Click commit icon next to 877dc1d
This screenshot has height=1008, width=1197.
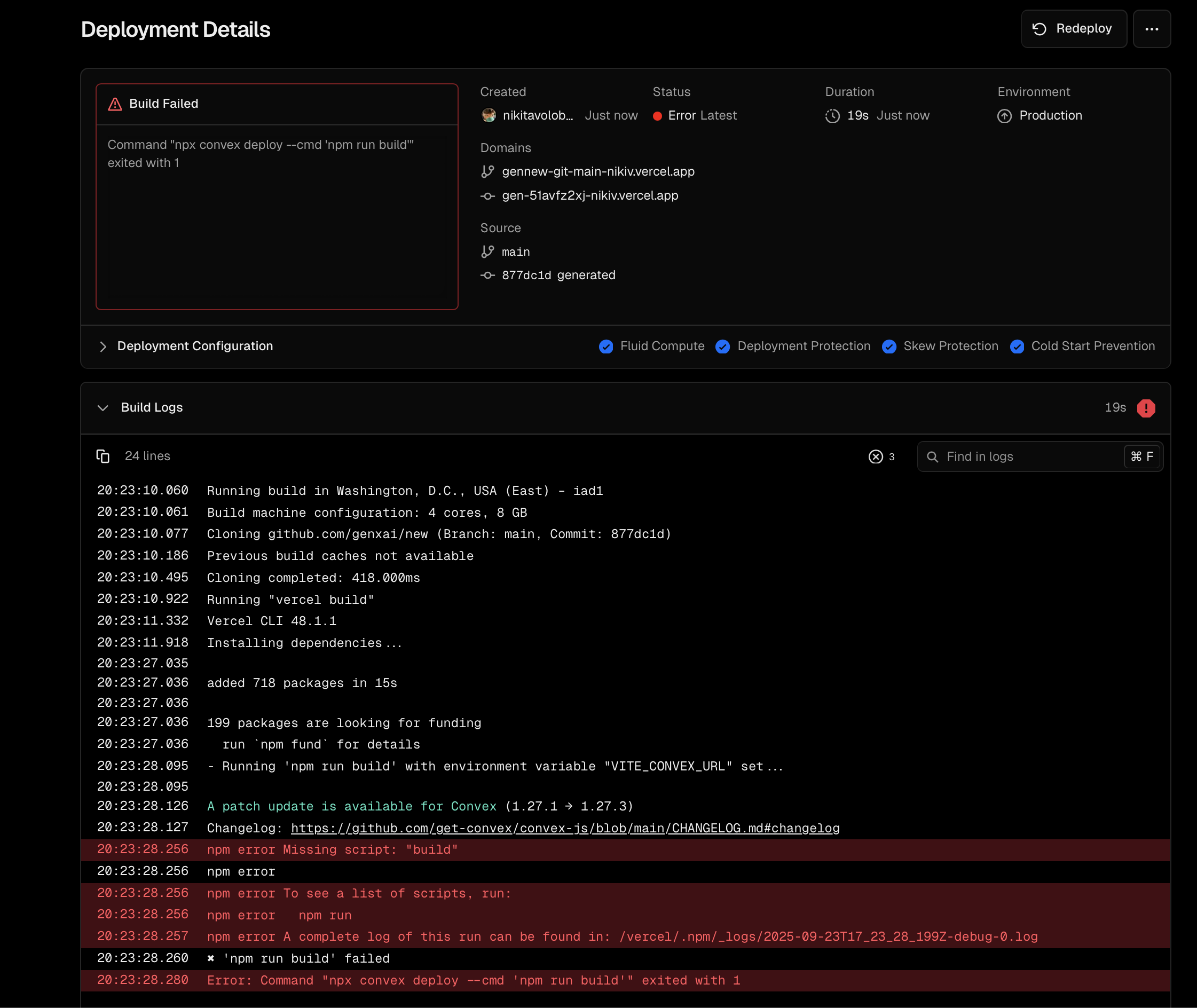[x=487, y=275]
